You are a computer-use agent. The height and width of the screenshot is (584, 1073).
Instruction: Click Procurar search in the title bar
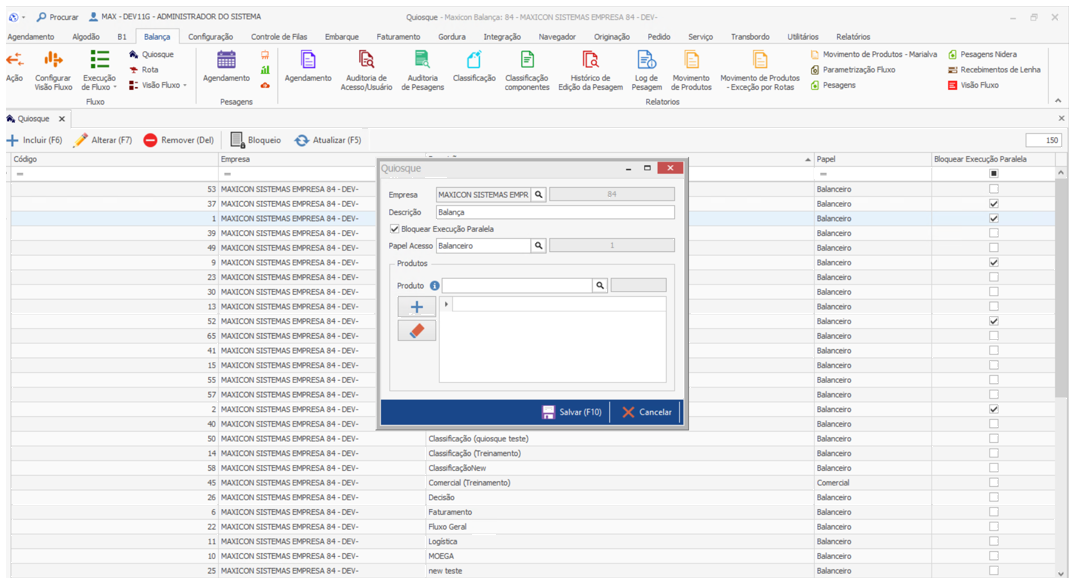coord(57,17)
